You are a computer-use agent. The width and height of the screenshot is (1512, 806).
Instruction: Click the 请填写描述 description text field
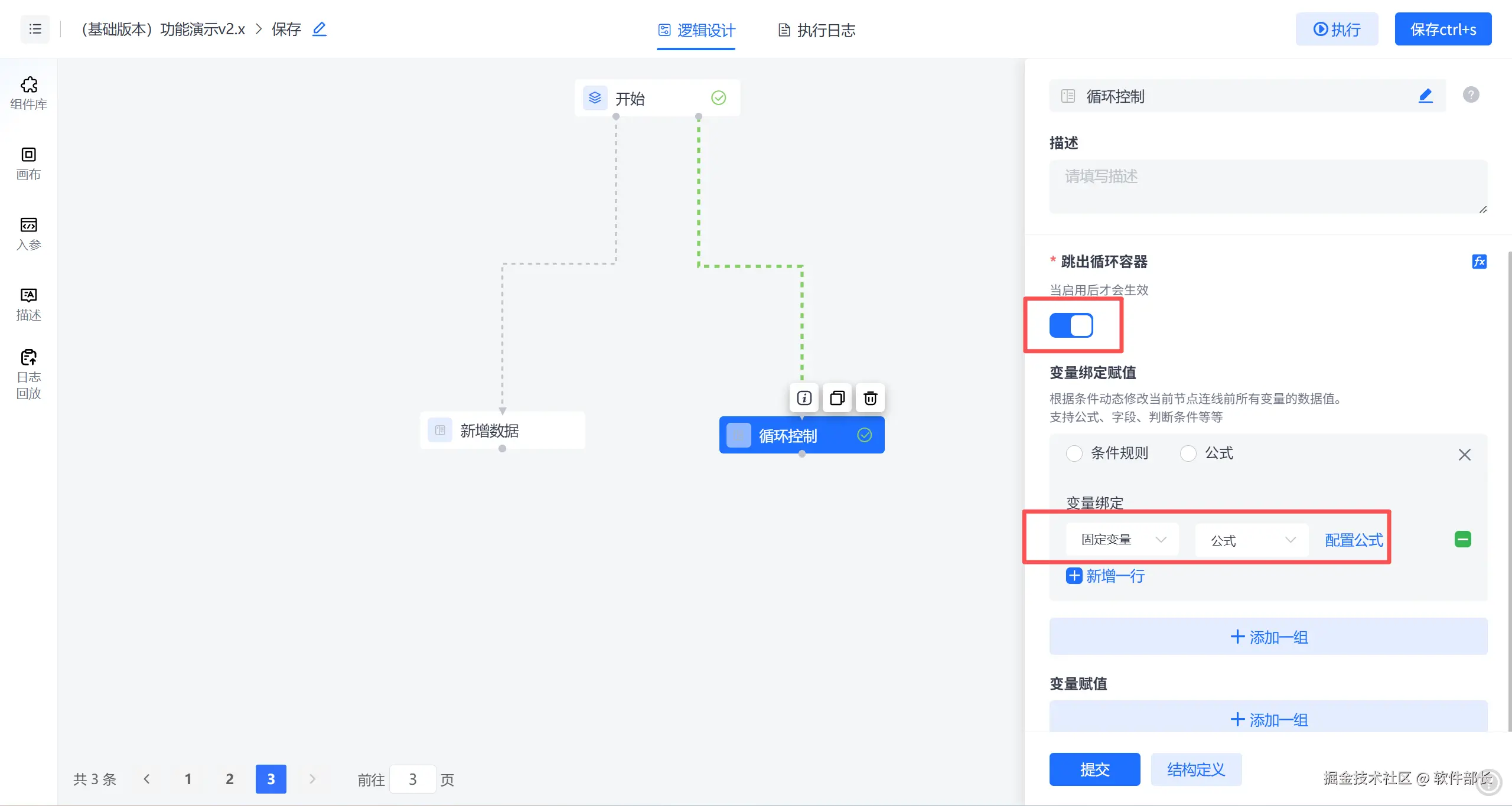coord(1267,186)
